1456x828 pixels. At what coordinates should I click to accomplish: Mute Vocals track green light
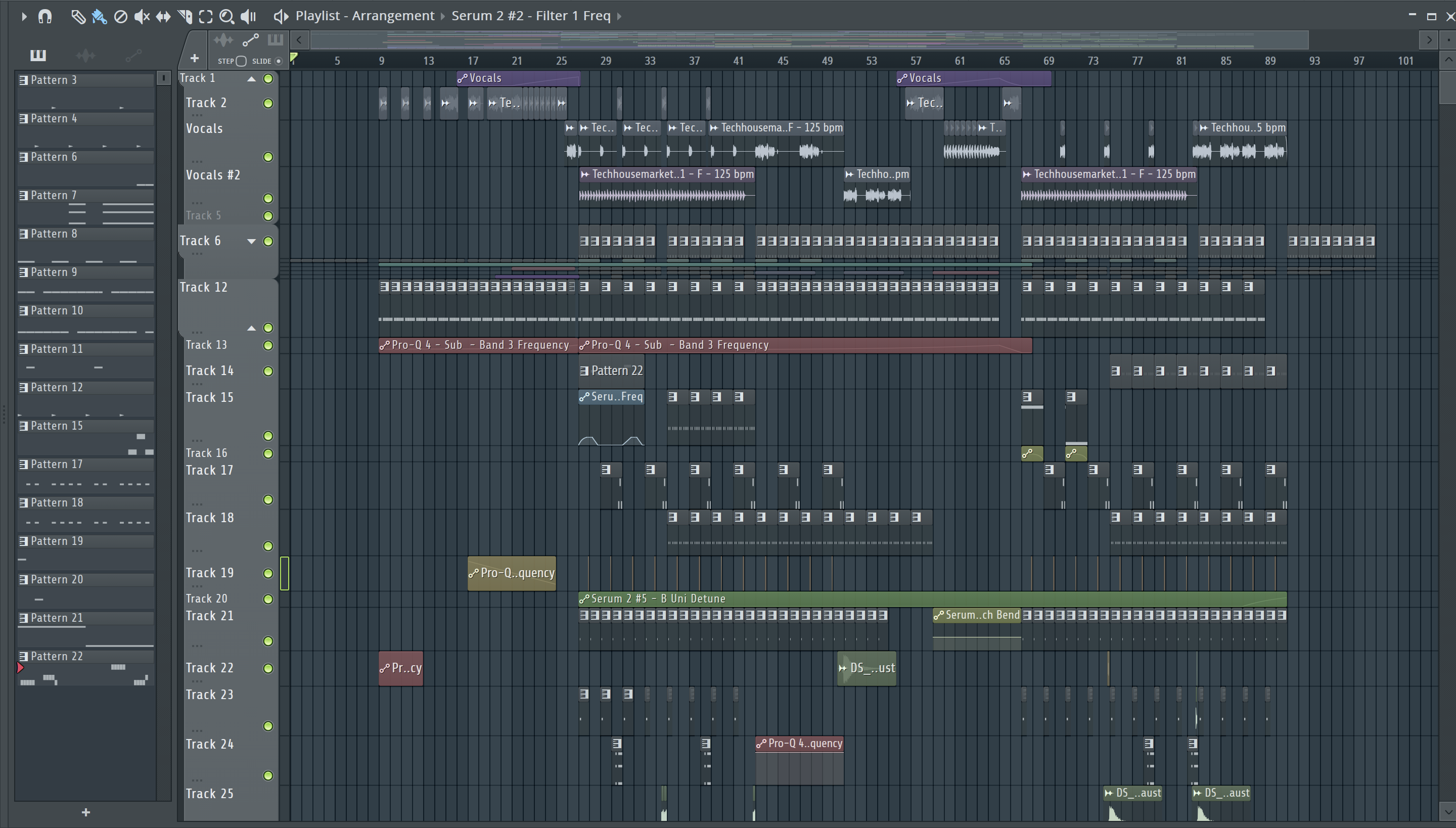point(268,157)
